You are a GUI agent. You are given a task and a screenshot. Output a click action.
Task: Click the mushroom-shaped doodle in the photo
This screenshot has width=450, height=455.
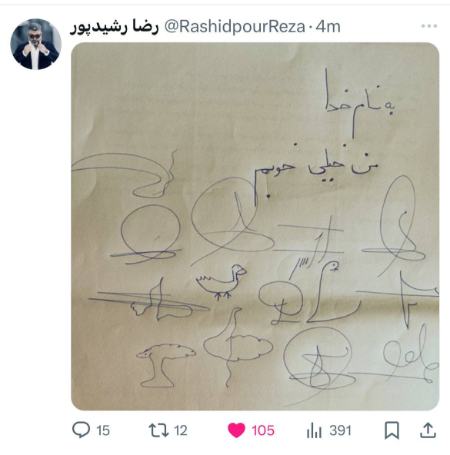pyautogui.click(x=166, y=366)
